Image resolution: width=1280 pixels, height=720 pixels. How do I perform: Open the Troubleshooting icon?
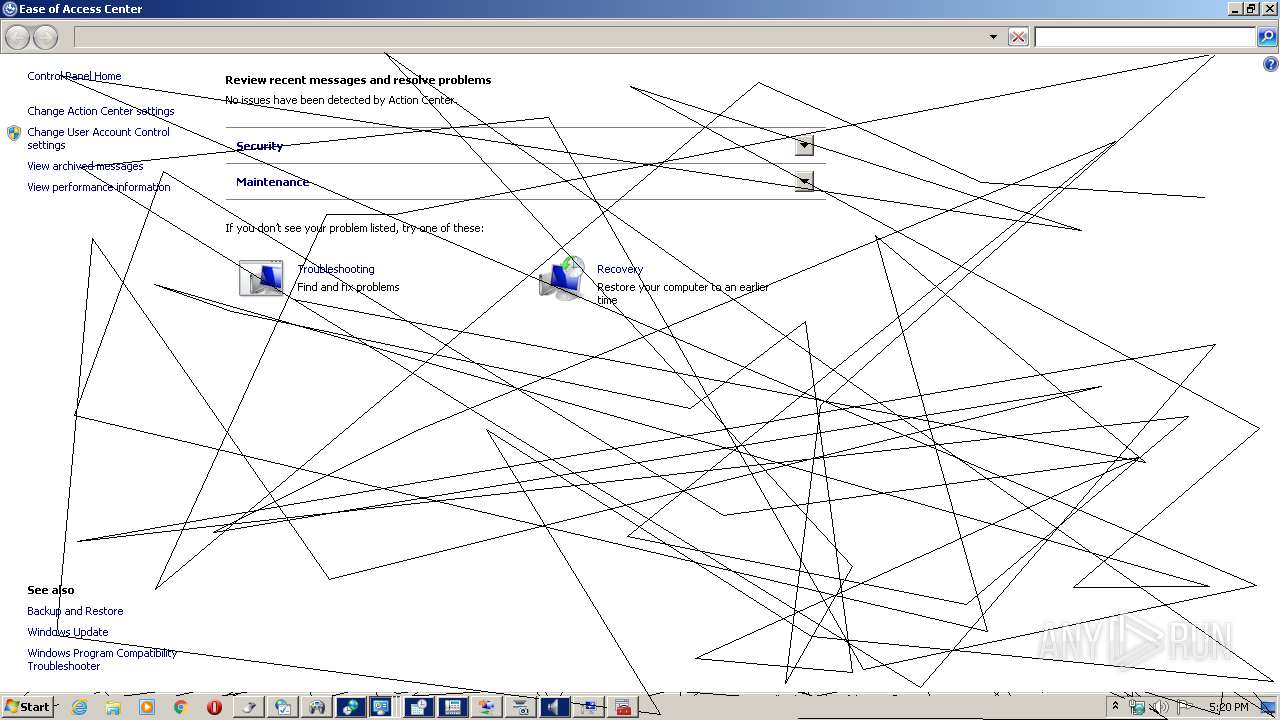[x=261, y=278]
